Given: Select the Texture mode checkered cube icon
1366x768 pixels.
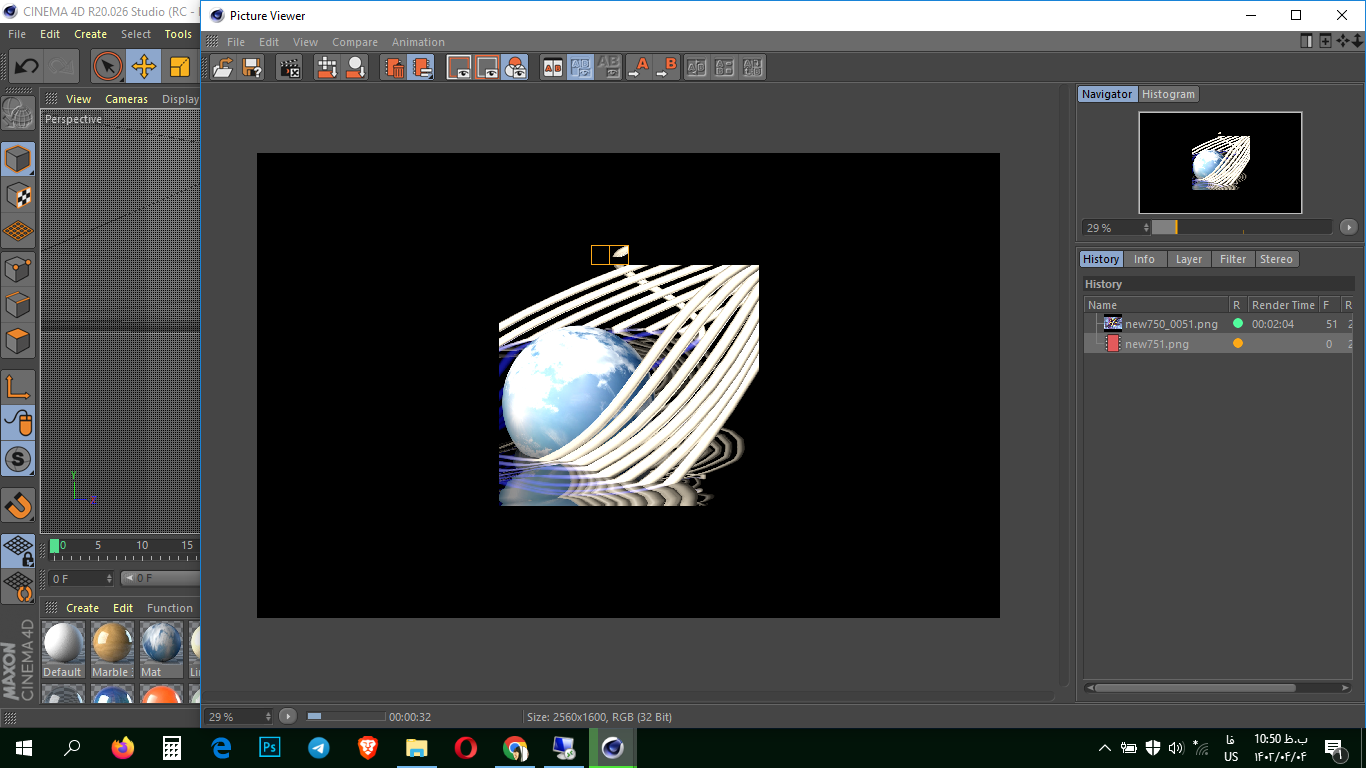Looking at the screenshot, I should (18, 195).
